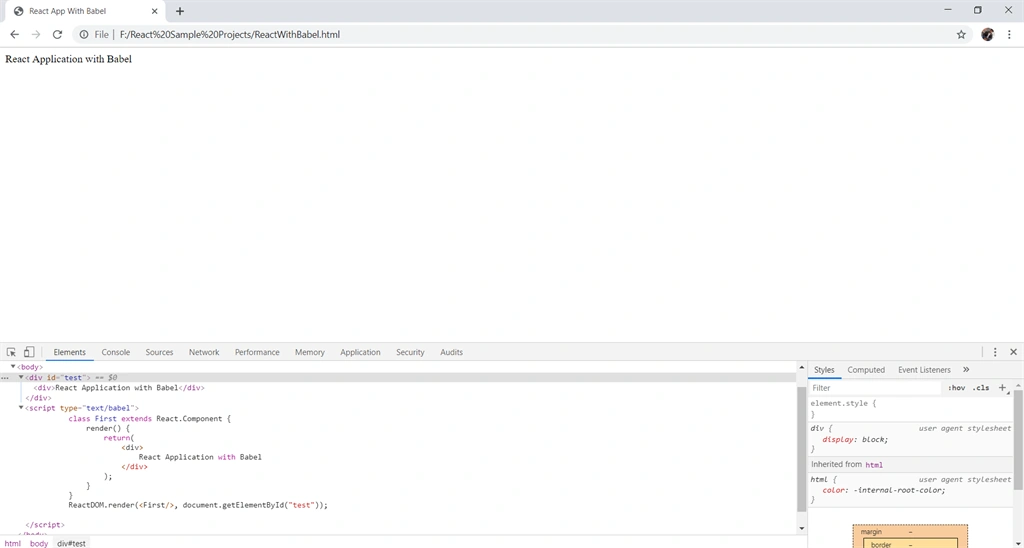Click the ReactDOM.render code line
The width and height of the screenshot is (1024, 548).
pyautogui.click(x=198, y=505)
